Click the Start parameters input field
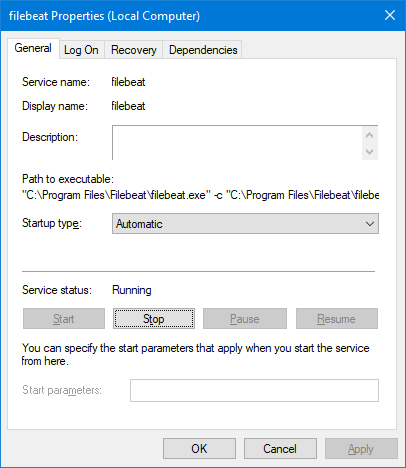The image size is (406, 468). pyautogui.click(x=254, y=390)
